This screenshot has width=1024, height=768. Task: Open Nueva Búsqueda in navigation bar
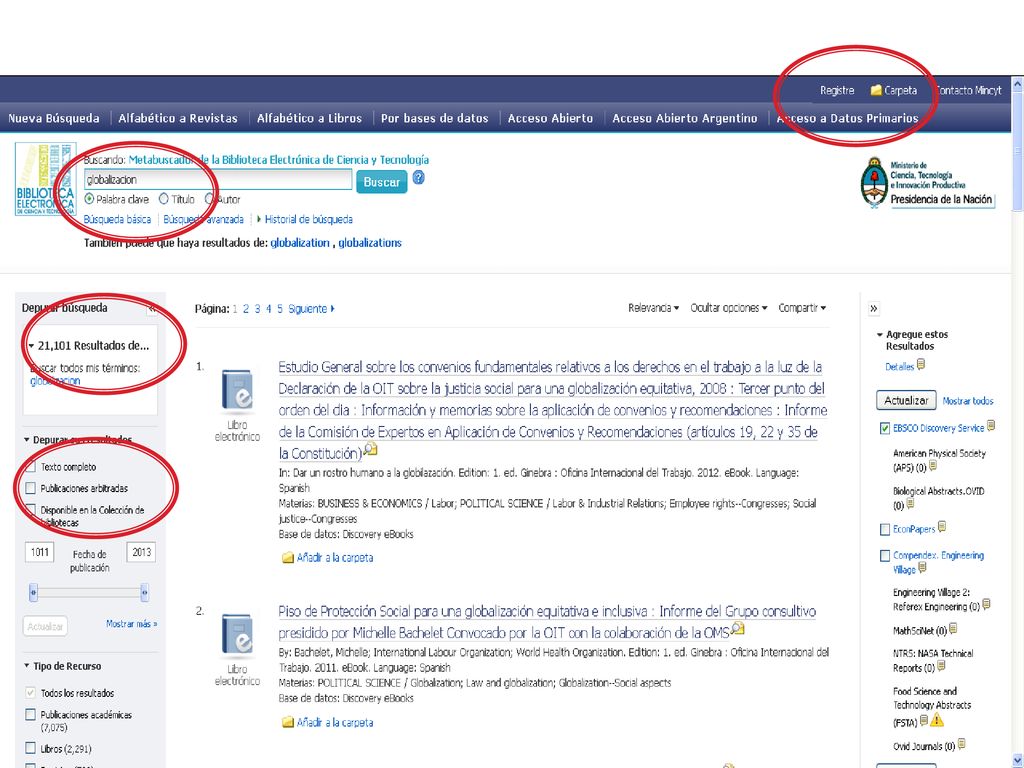54,118
